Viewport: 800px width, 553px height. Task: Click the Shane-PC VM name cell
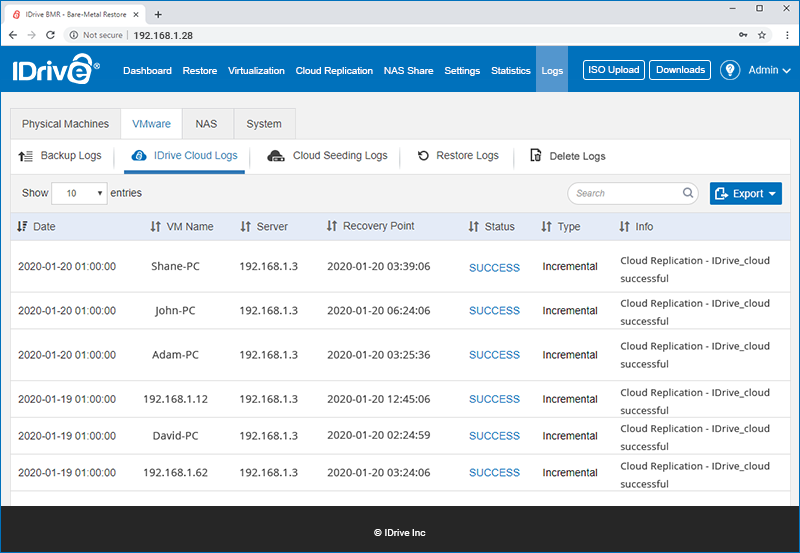[x=175, y=266]
